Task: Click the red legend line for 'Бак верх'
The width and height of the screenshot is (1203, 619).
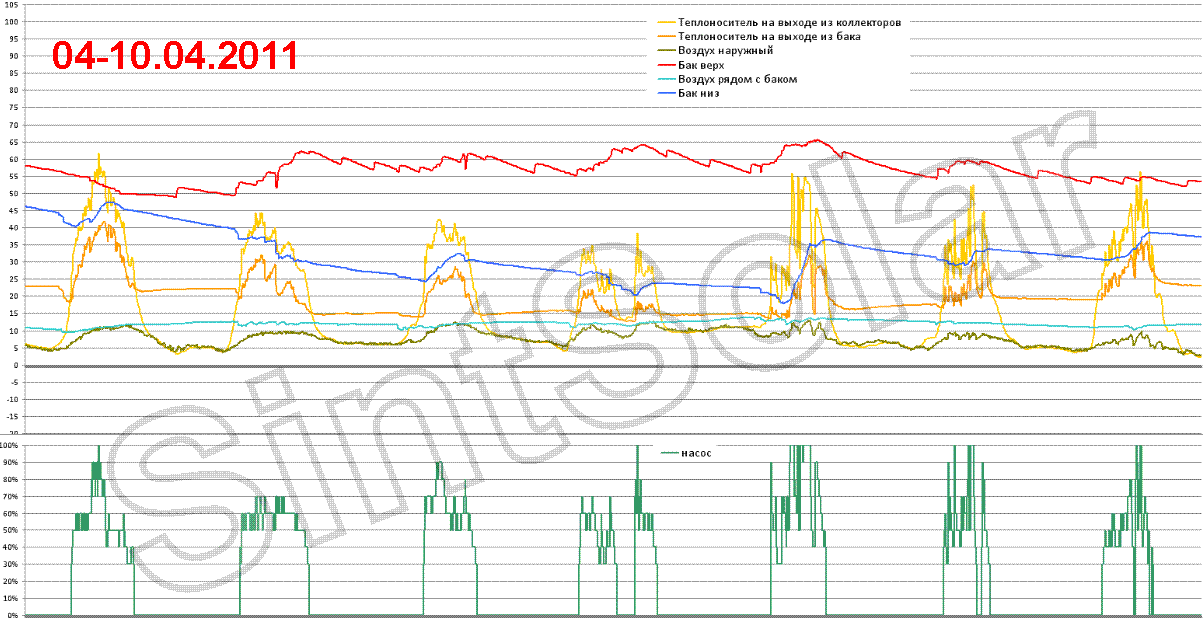Action: click(665, 65)
